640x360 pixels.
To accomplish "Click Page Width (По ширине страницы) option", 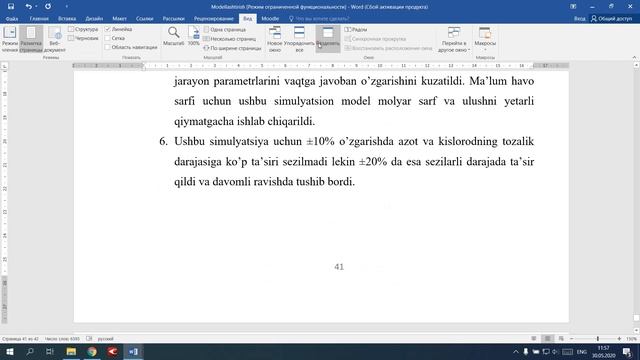I will click(232, 48).
